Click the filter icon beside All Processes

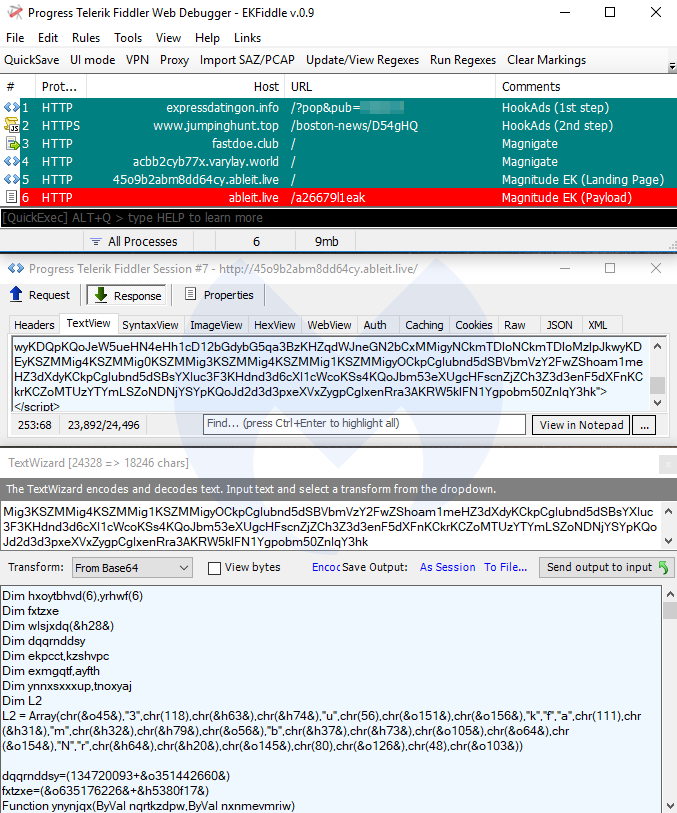95,241
